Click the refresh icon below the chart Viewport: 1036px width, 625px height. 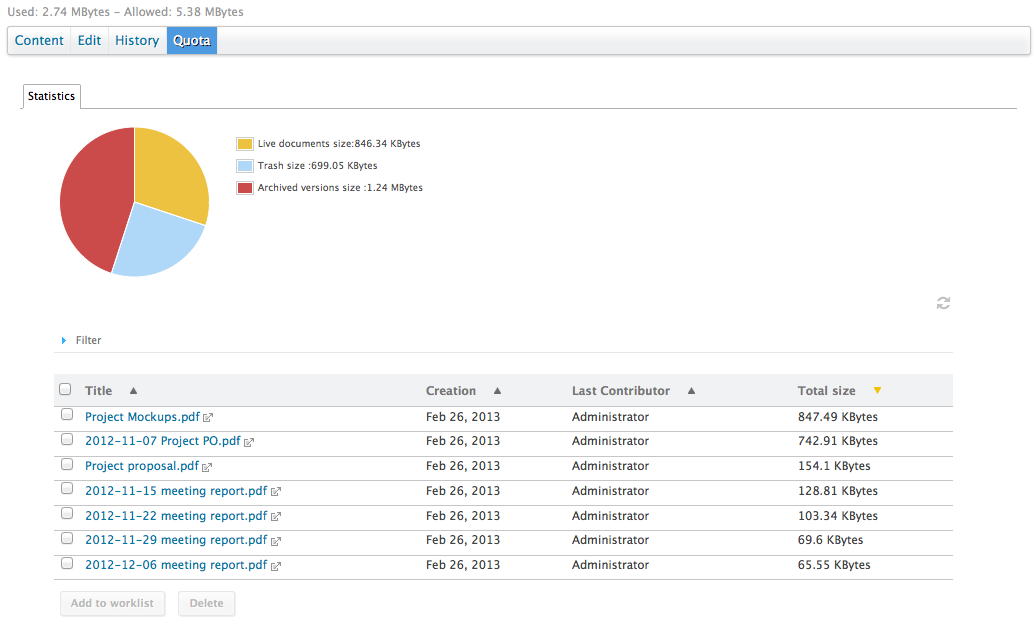tap(943, 303)
